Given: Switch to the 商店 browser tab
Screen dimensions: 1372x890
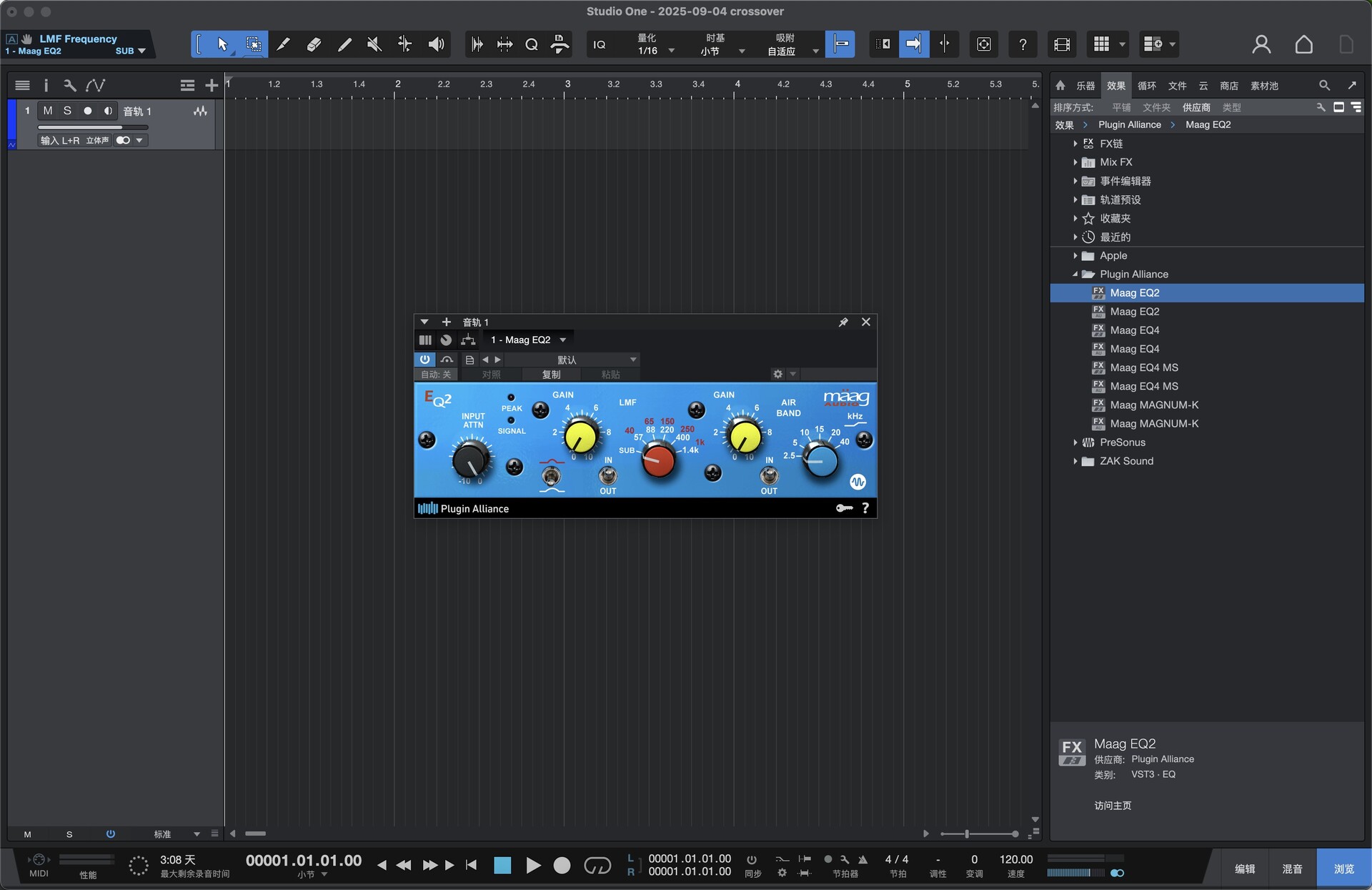Looking at the screenshot, I should point(1229,86).
